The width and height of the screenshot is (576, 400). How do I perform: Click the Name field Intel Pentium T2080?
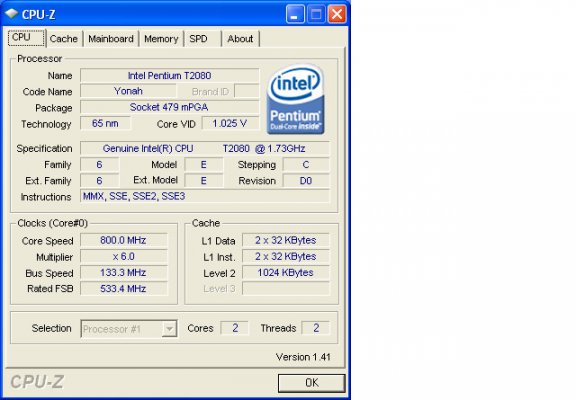[170, 76]
